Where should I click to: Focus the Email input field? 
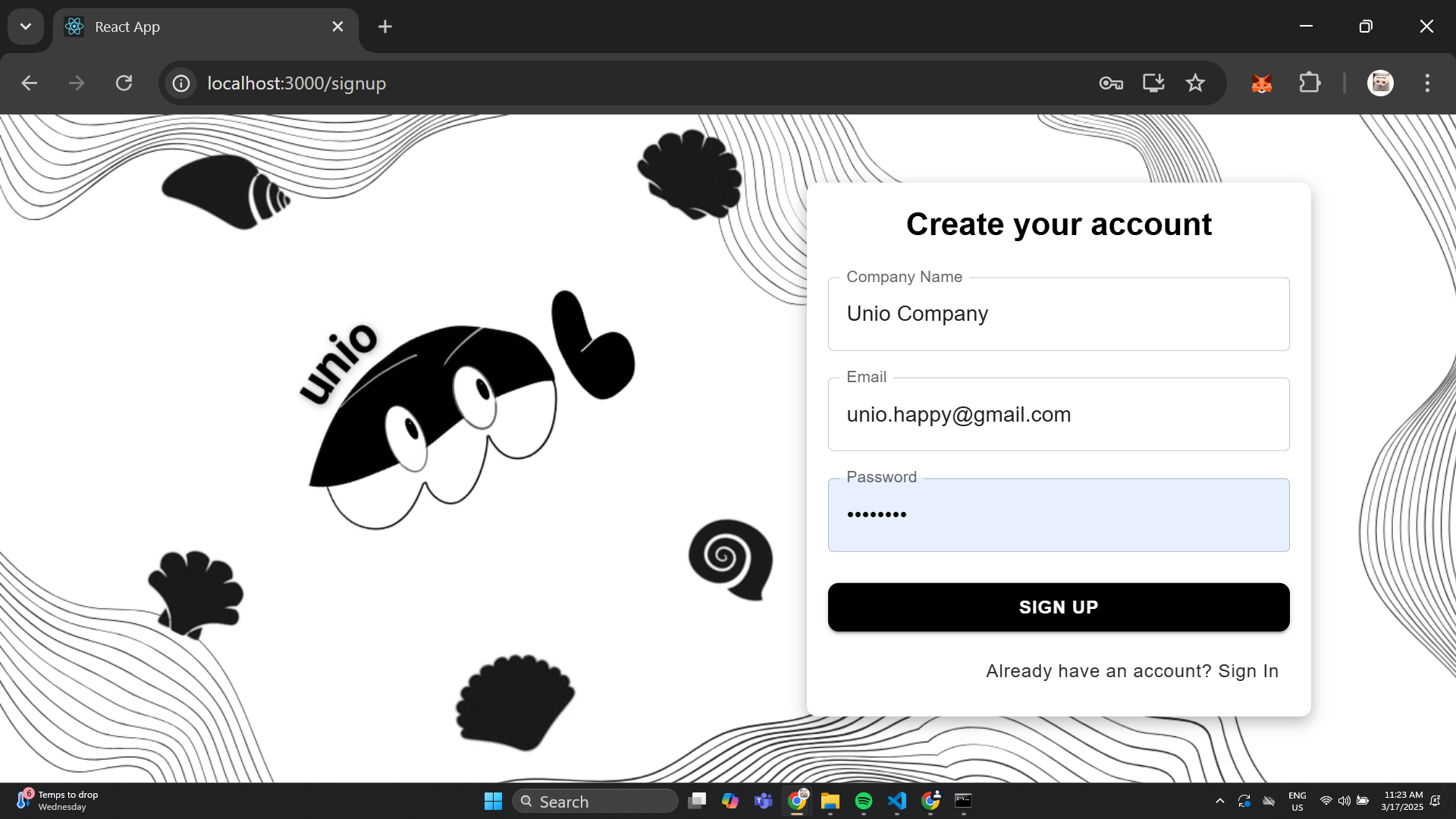pos(1058,415)
